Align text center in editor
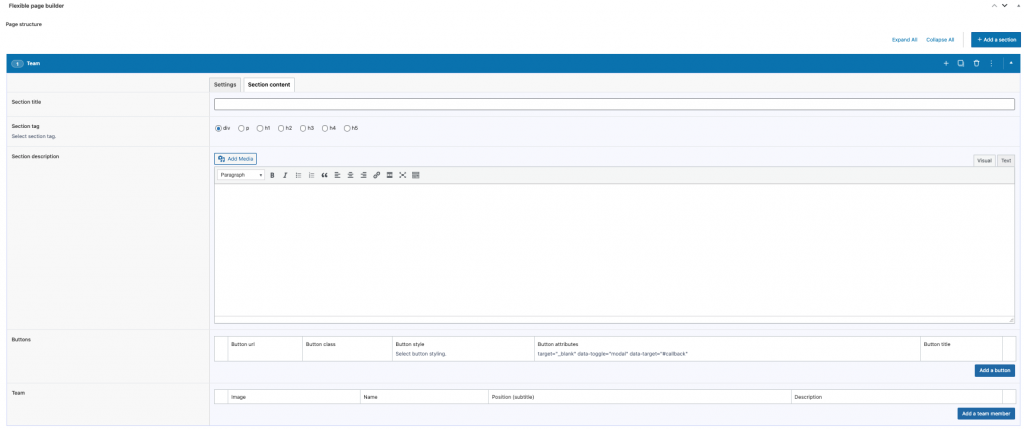 pyautogui.click(x=351, y=175)
